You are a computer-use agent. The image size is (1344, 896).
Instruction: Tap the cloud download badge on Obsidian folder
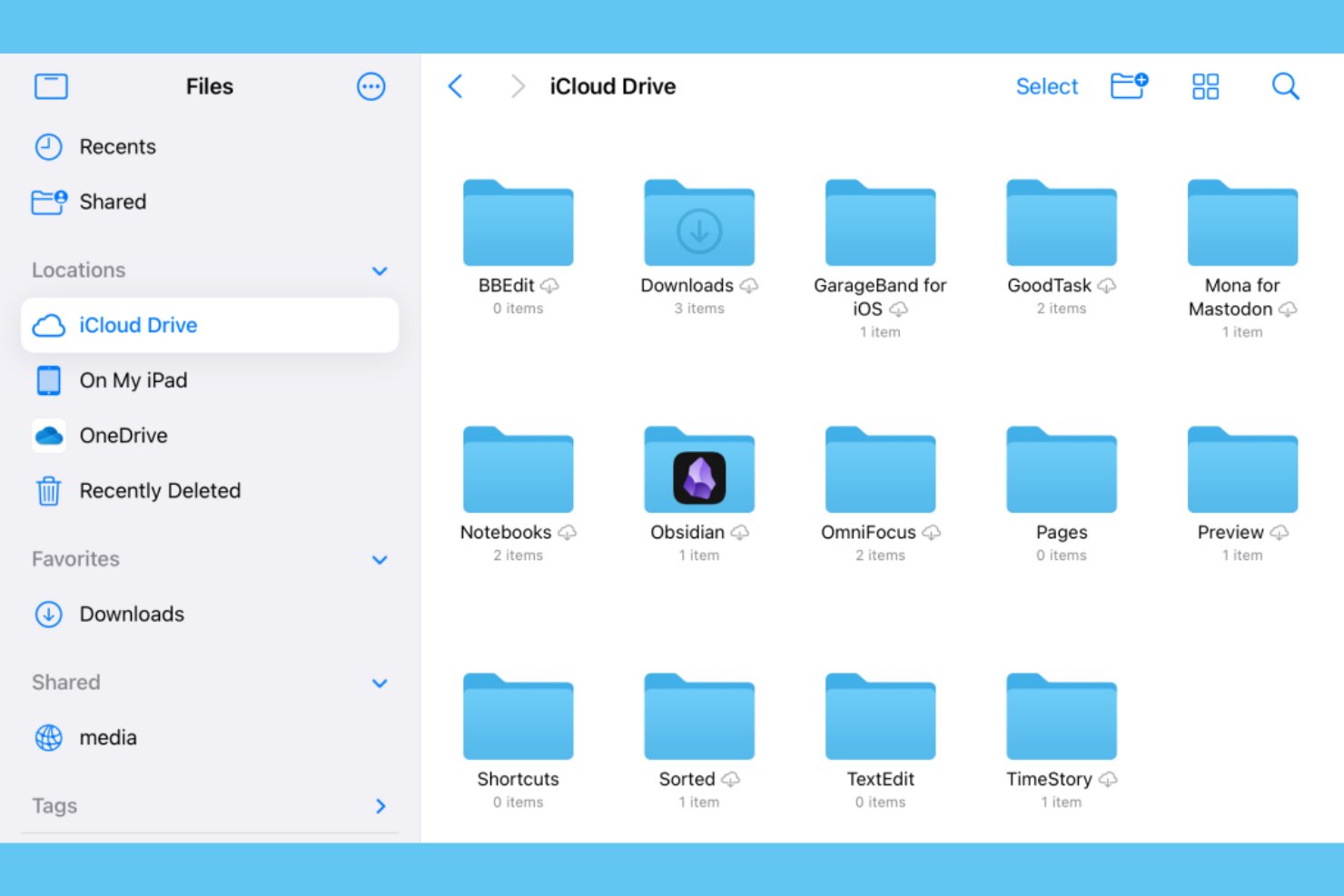(x=741, y=534)
